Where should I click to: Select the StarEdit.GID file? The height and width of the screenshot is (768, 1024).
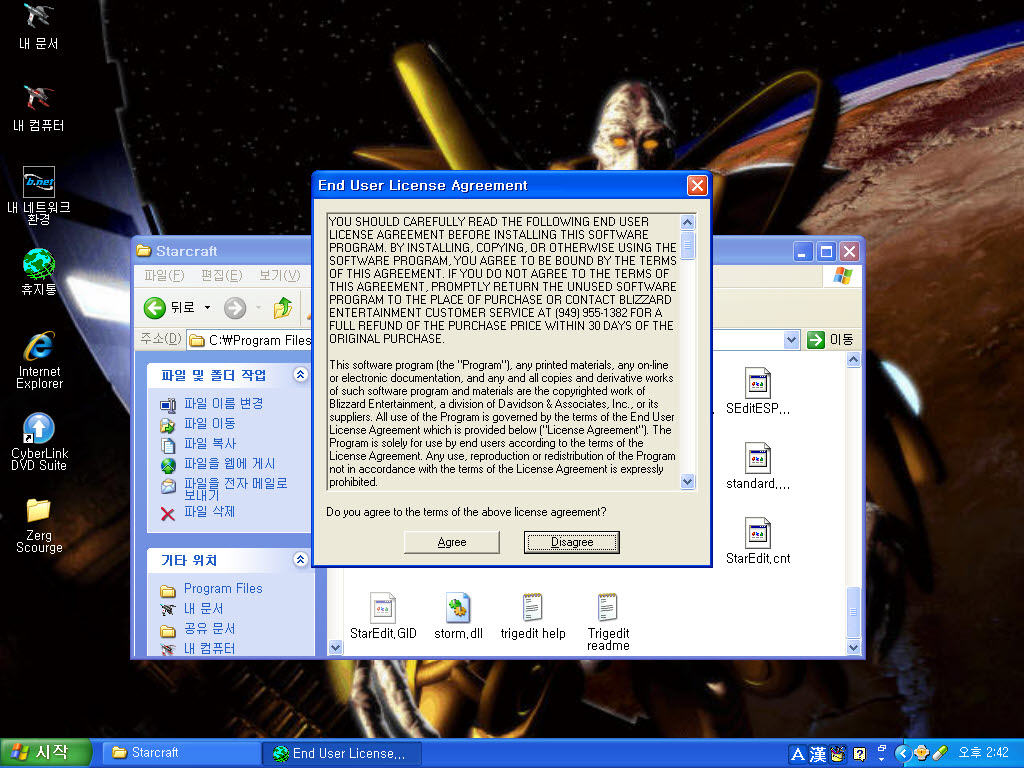[383, 616]
